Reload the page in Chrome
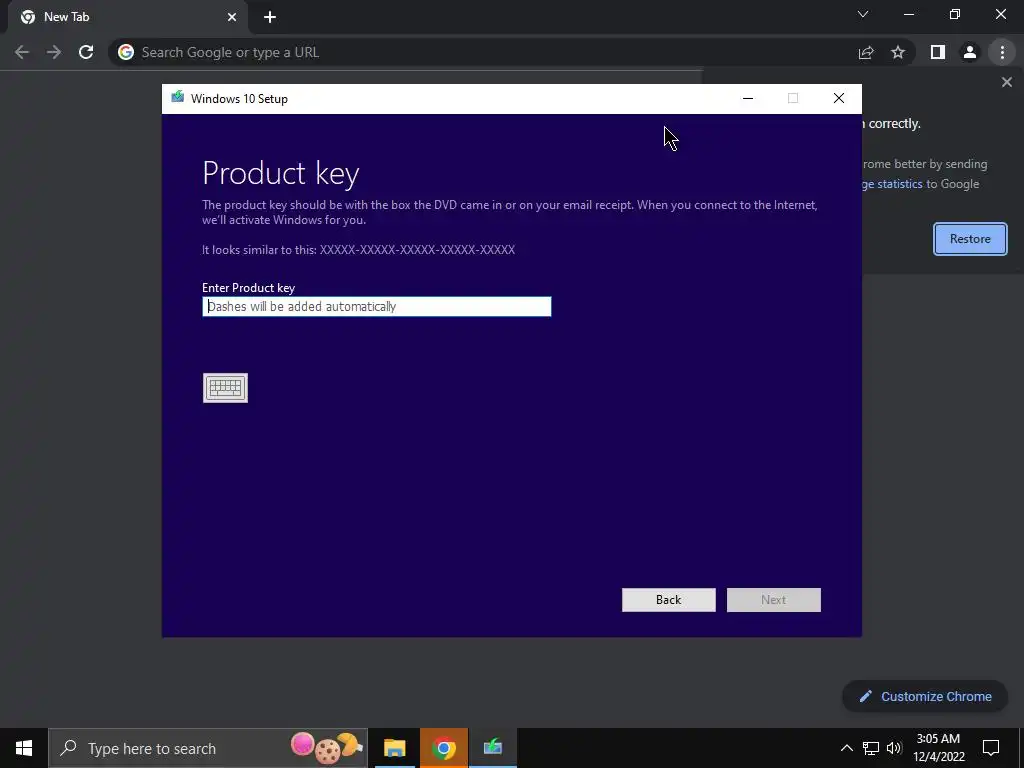Viewport: 1024px width, 768px height. [x=86, y=52]
